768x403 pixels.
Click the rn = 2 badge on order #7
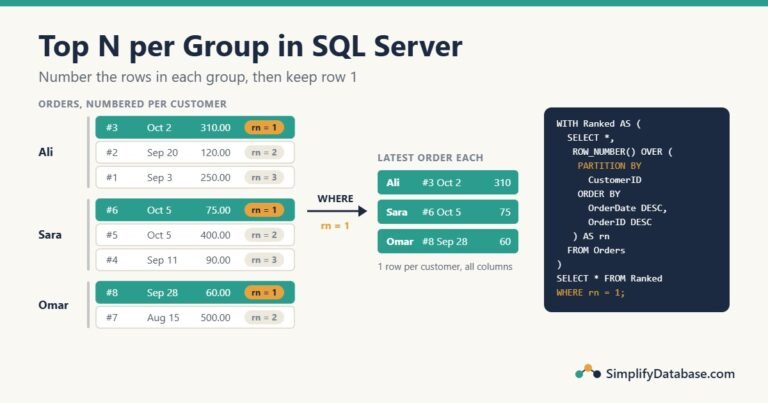(264, 317)
